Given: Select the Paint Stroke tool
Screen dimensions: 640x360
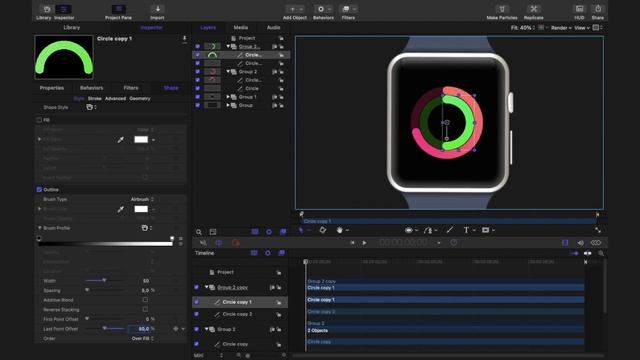Looking at the screenshot, I should [x=449, y=230].
